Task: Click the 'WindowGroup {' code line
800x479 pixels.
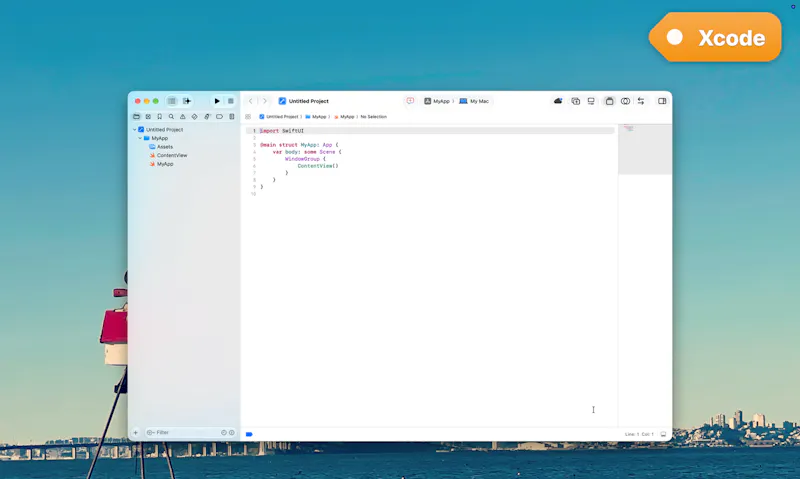Action: pos(305,159)
